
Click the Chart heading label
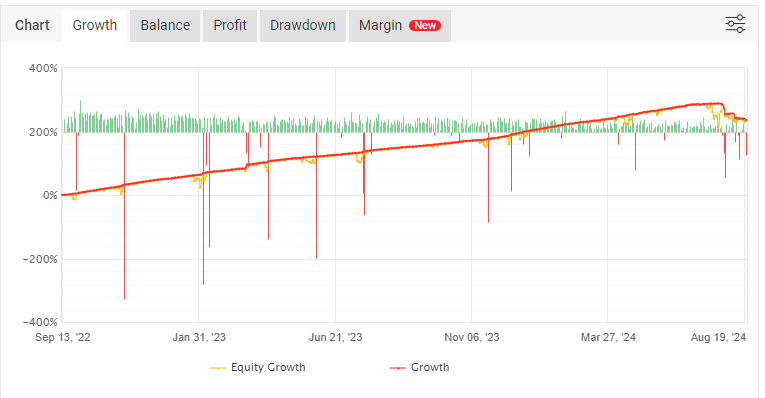click(x=32, y=25)
